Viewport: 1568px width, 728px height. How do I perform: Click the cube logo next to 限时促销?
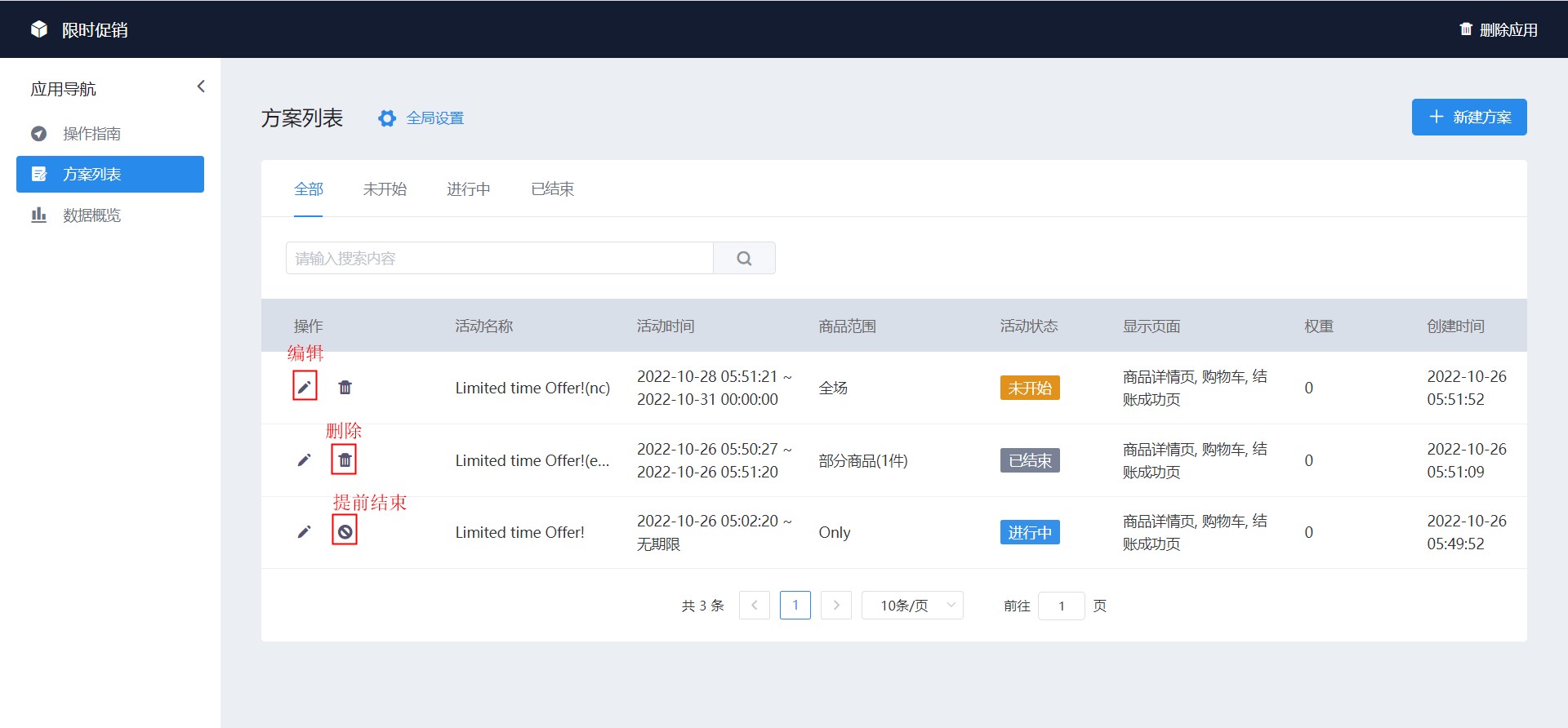click(39, 29)
